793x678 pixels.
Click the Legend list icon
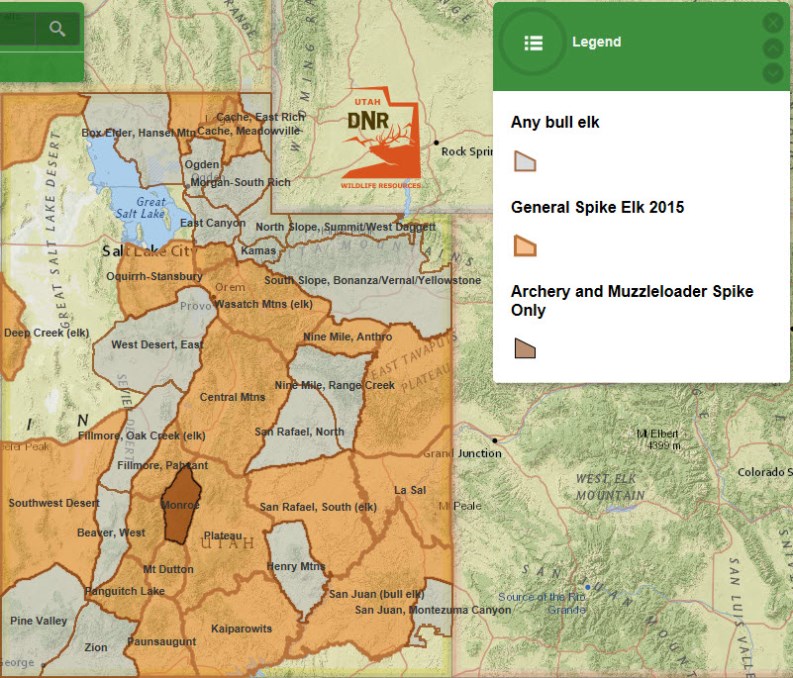tap(534, 43)
